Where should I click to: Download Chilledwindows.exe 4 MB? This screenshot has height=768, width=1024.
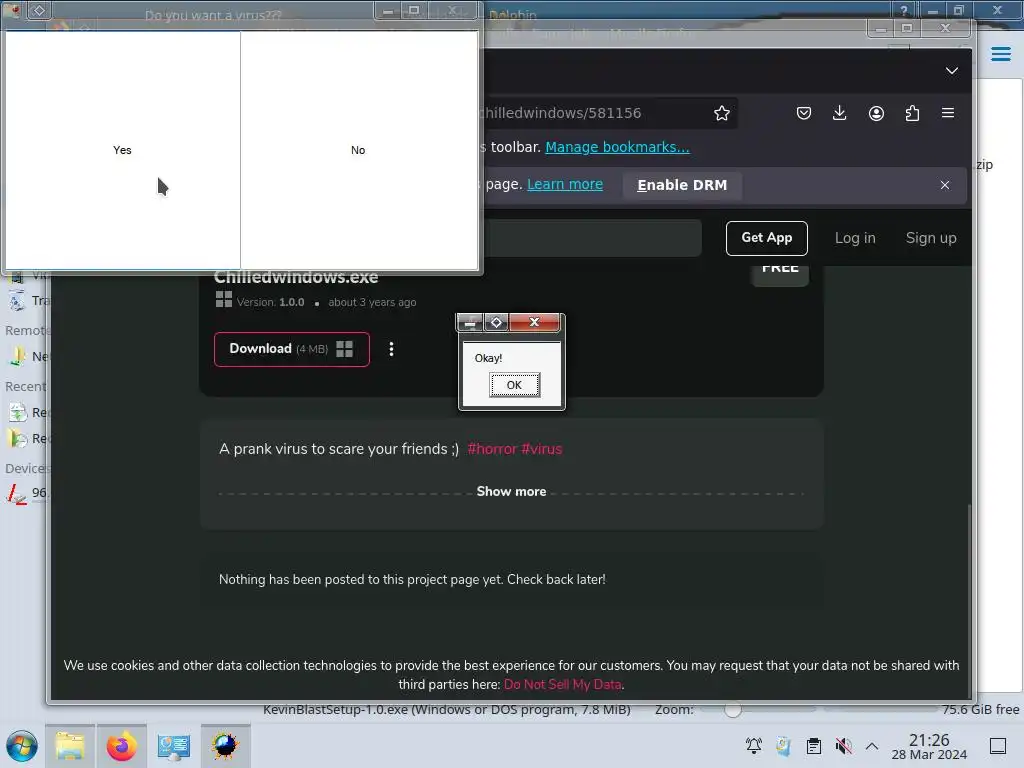(x=291, y=349)
